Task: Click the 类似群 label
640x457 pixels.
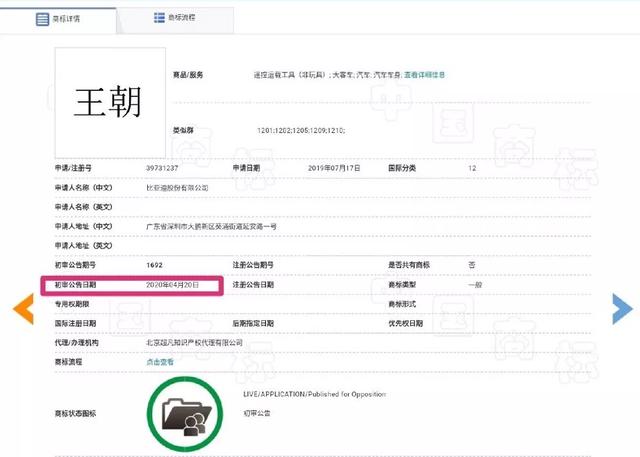Action: (183, 131)
